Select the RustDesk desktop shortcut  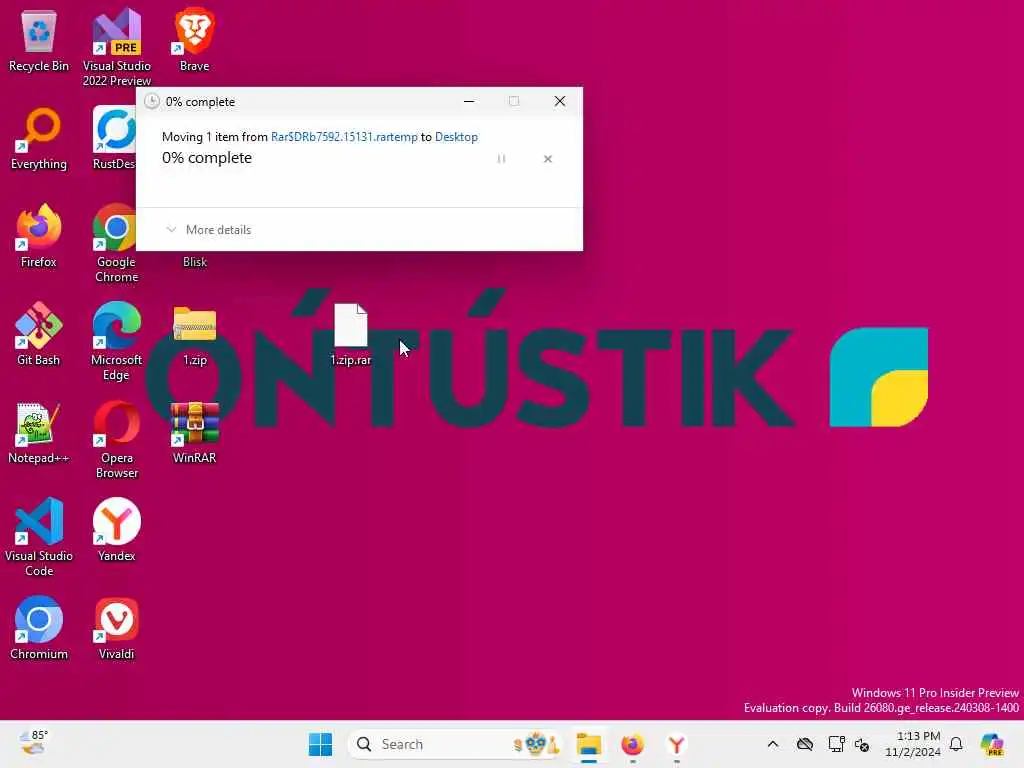point(114,138)
